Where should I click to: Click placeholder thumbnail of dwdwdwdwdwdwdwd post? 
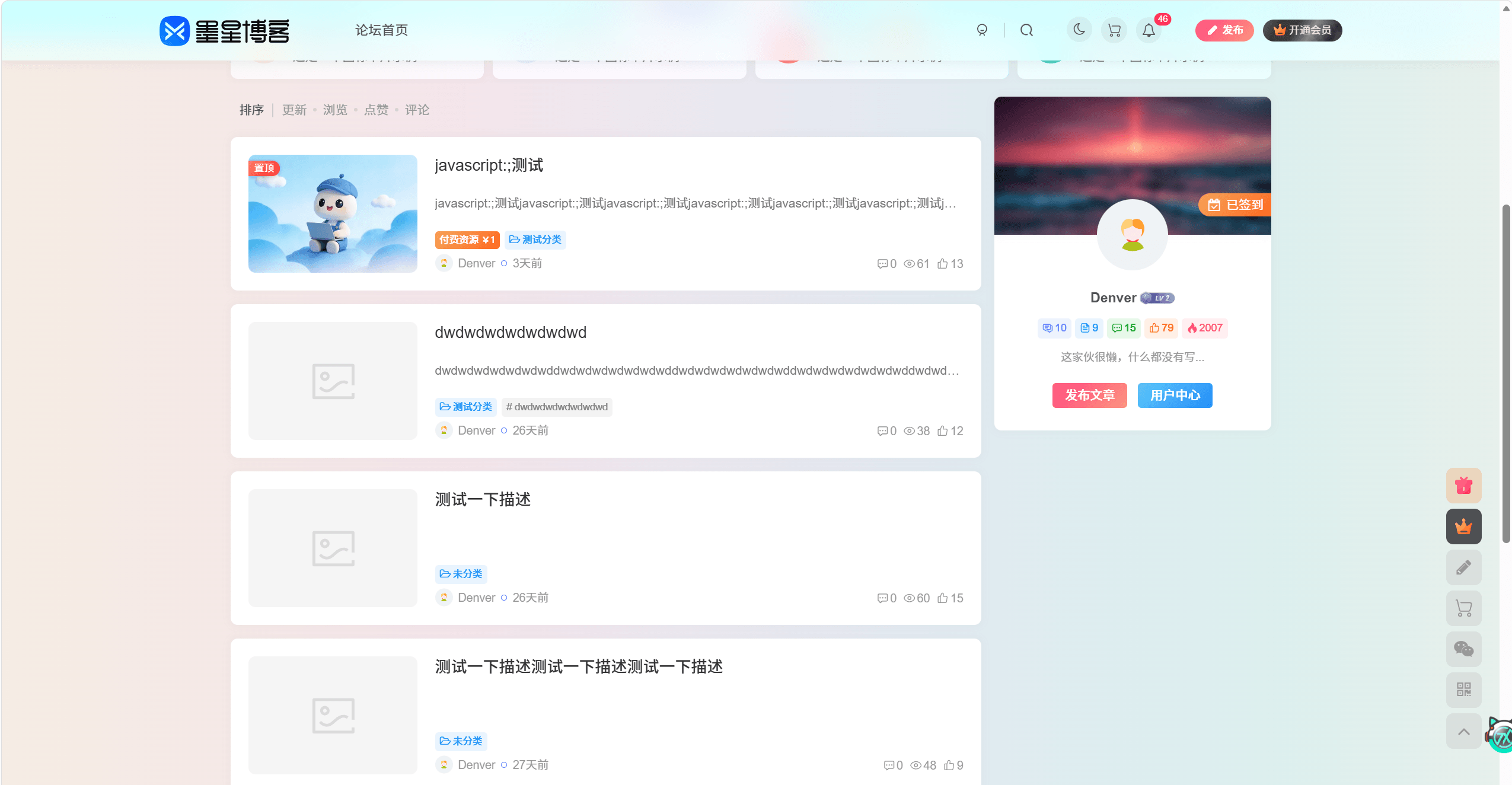pyautogui.click(x=333, y=381)
